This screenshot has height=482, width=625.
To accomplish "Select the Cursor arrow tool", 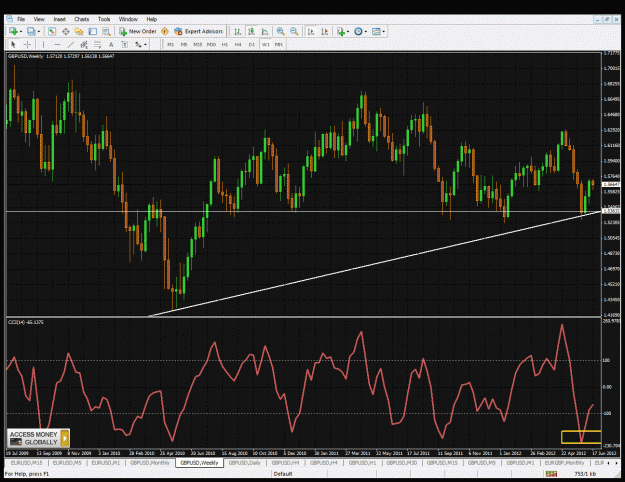I will tap(13, 44).
